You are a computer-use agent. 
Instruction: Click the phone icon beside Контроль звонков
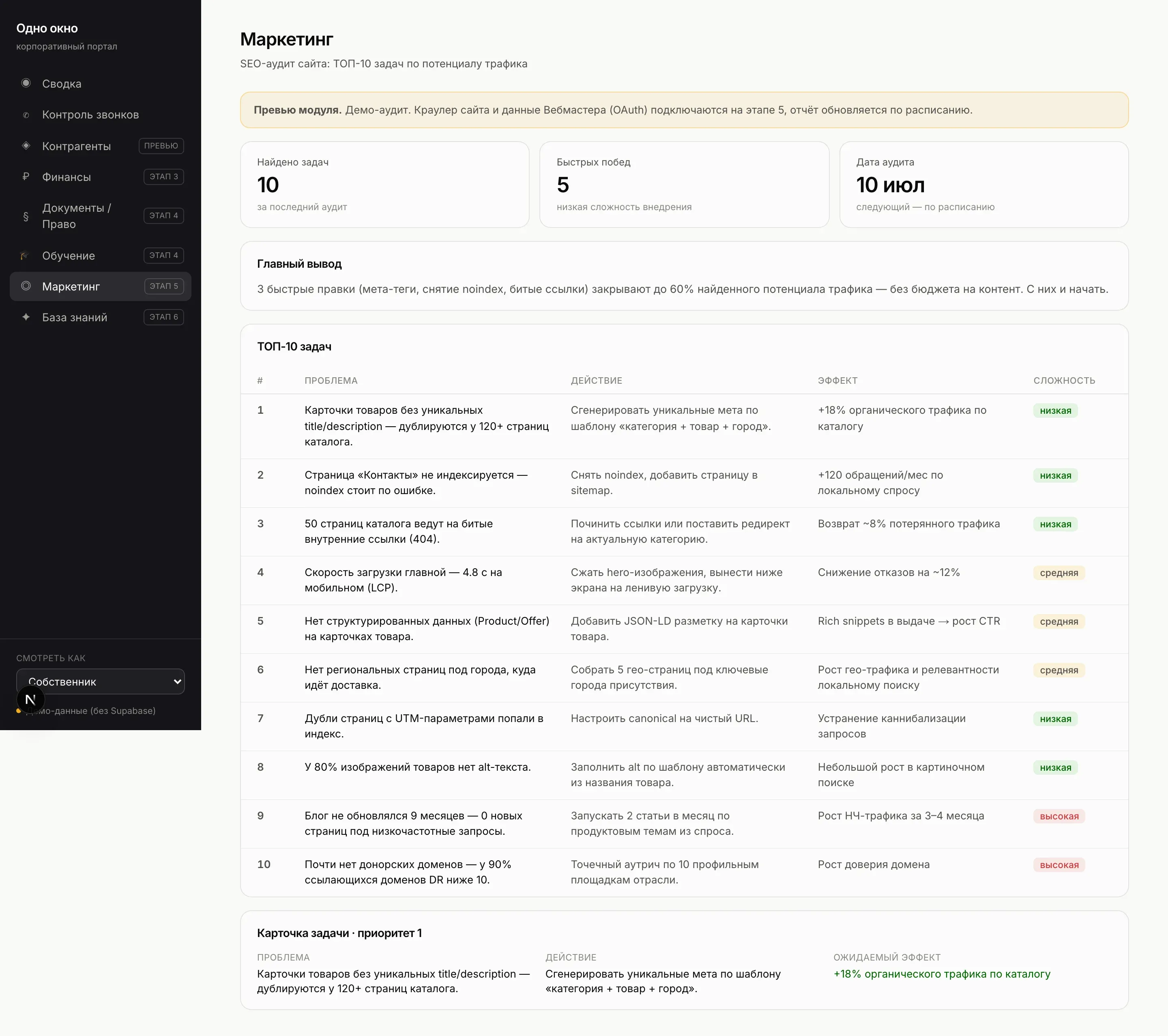[x=26, y=115]
